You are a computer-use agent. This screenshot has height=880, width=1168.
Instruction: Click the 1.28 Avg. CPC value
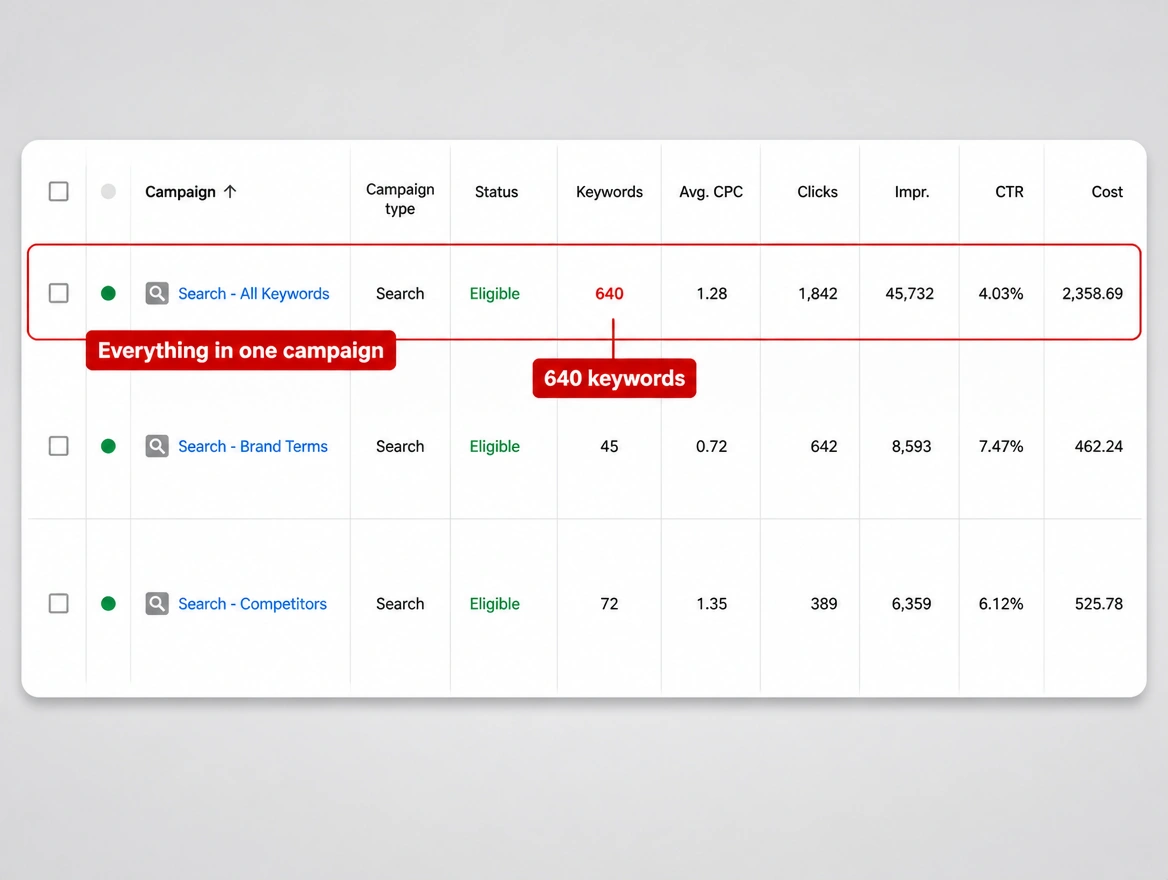coord(711,294)
